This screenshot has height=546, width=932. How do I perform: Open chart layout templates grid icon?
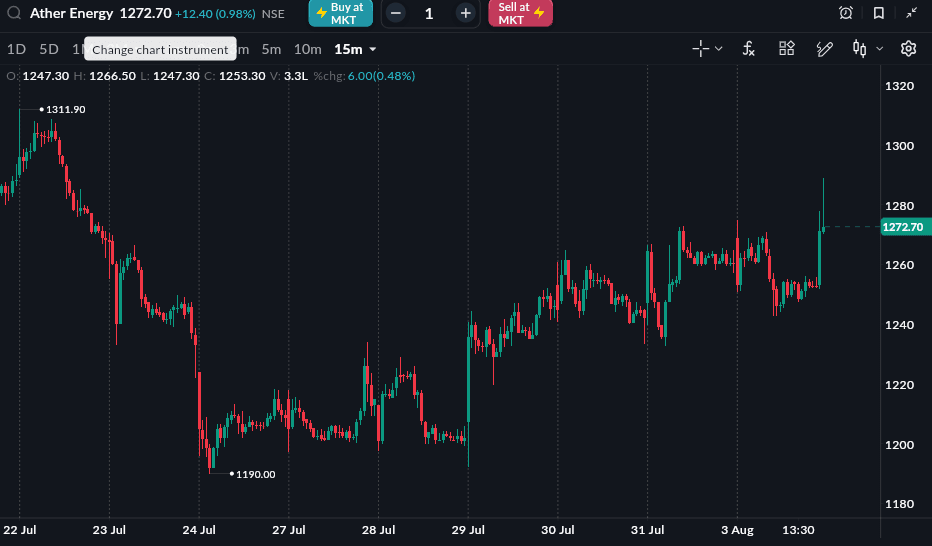tap(786, 49)
